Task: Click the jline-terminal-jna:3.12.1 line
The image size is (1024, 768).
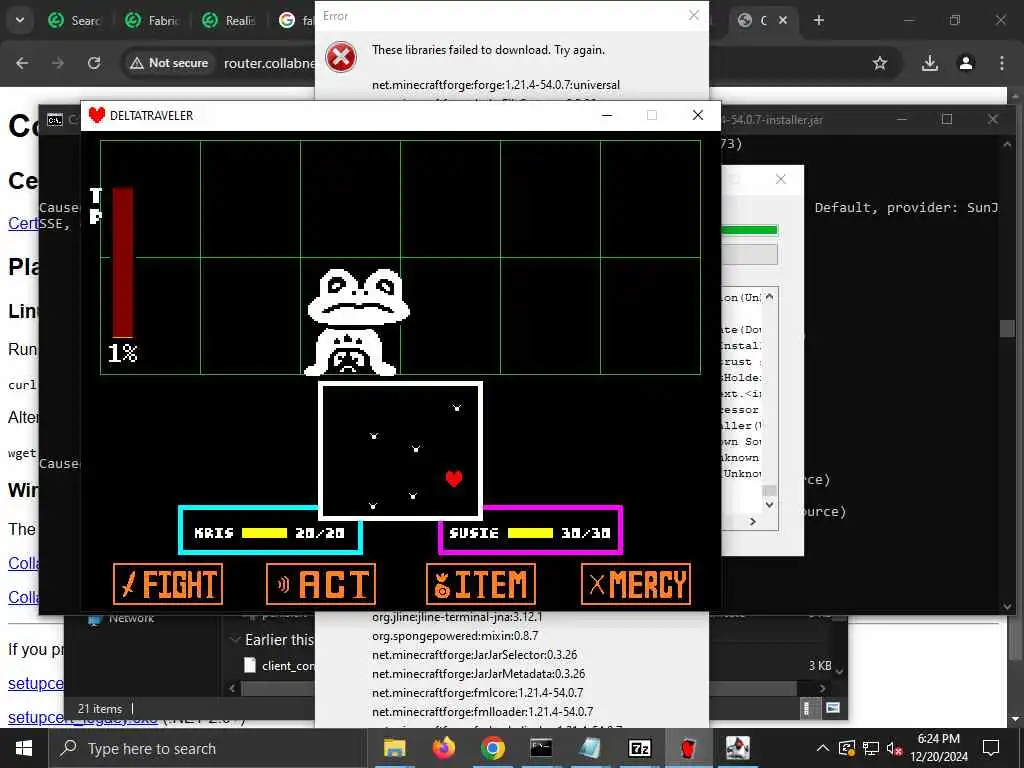Action: coord(457,616)
